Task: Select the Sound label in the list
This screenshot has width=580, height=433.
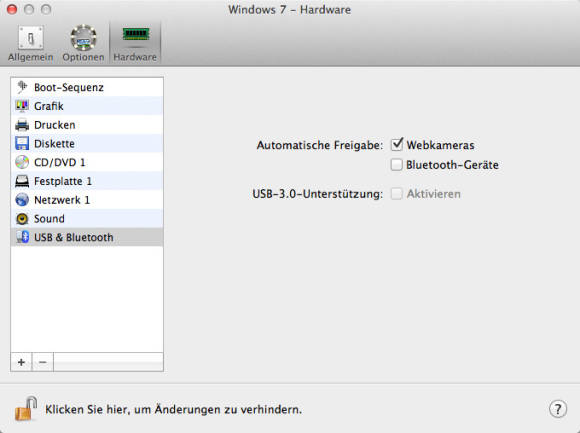Action: pos(49,219)
